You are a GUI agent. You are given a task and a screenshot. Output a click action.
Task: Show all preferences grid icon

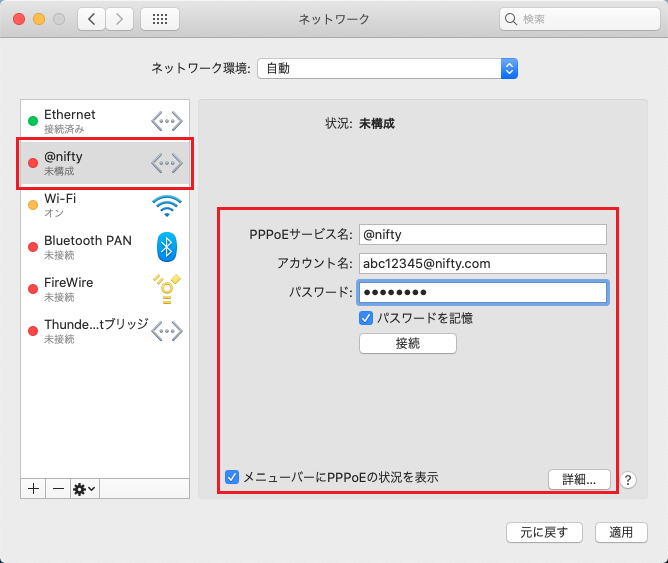tap(160, 19)
